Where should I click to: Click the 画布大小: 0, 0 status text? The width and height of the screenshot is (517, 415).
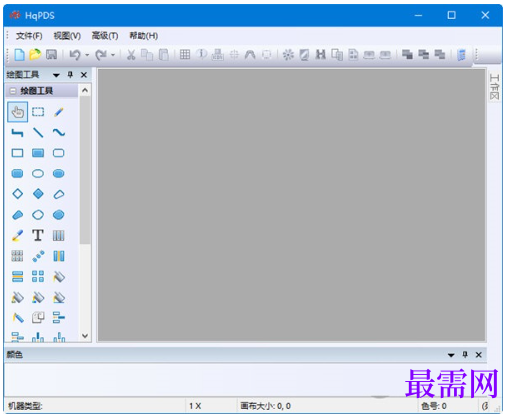pos(266,406)
